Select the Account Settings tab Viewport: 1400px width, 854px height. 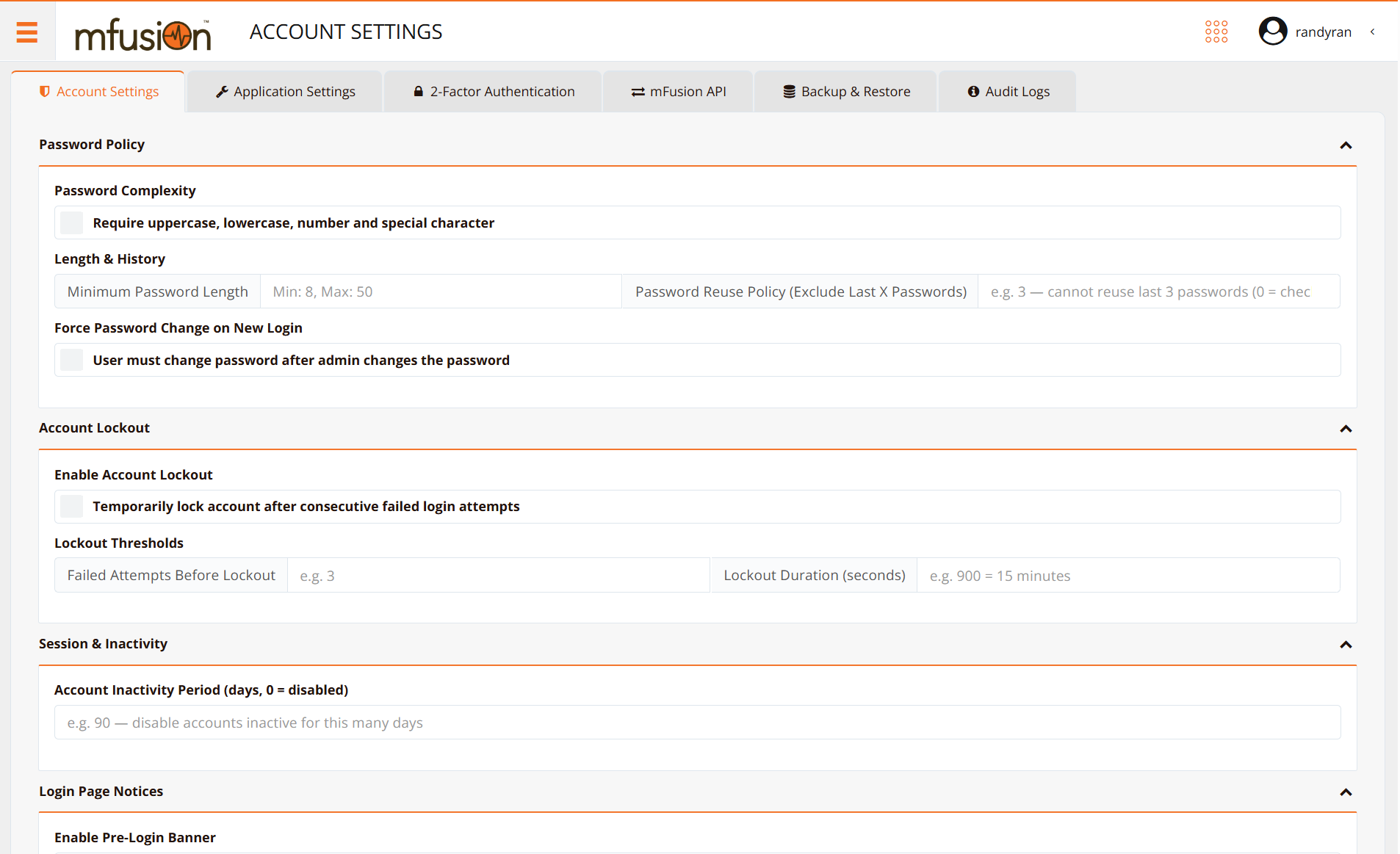click(x=98, y=92)
